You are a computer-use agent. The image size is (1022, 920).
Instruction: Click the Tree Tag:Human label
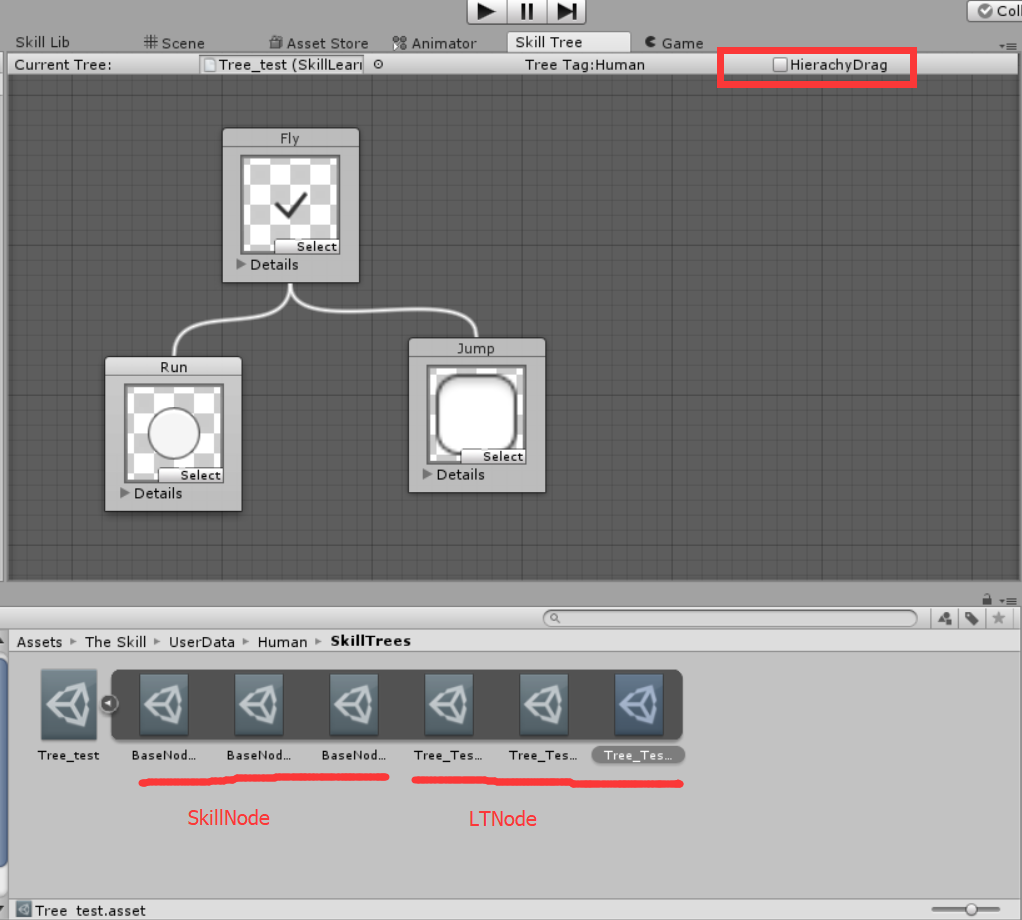pos(585,65)
